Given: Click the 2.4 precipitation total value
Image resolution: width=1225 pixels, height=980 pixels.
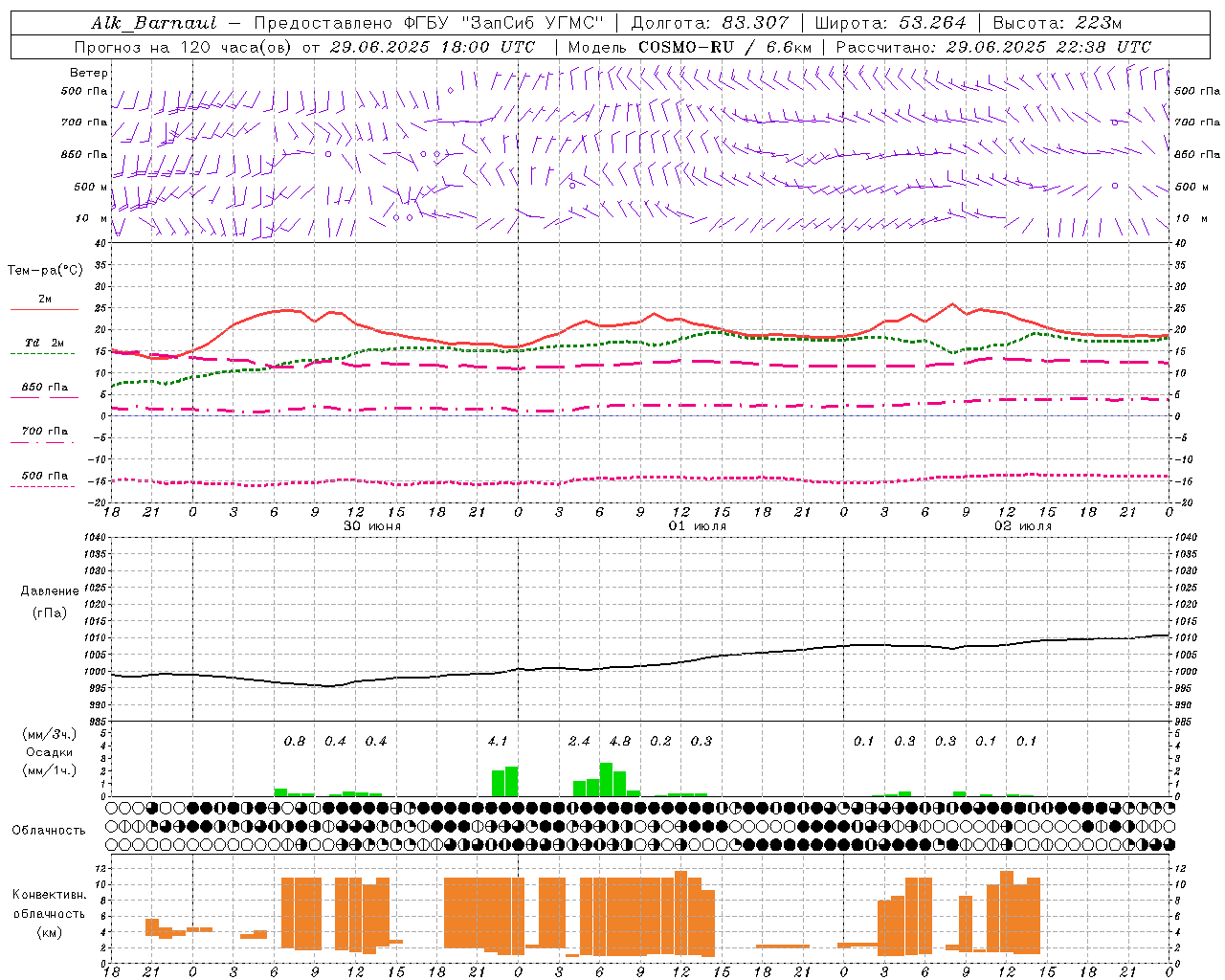Looking at the screenshot, I should coord(579,742).
